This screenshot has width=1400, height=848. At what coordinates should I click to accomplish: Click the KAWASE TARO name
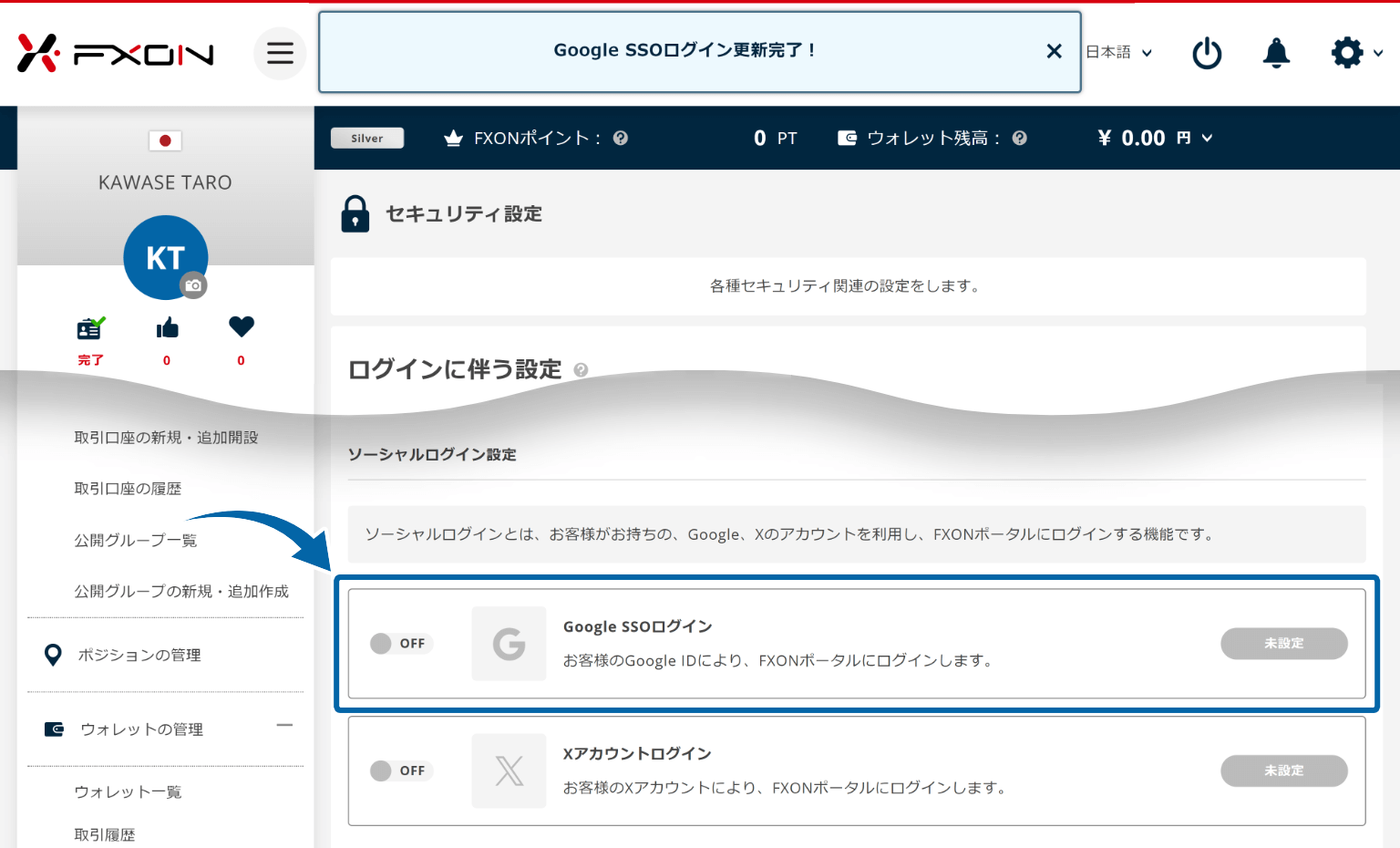(x=165, y=182)
